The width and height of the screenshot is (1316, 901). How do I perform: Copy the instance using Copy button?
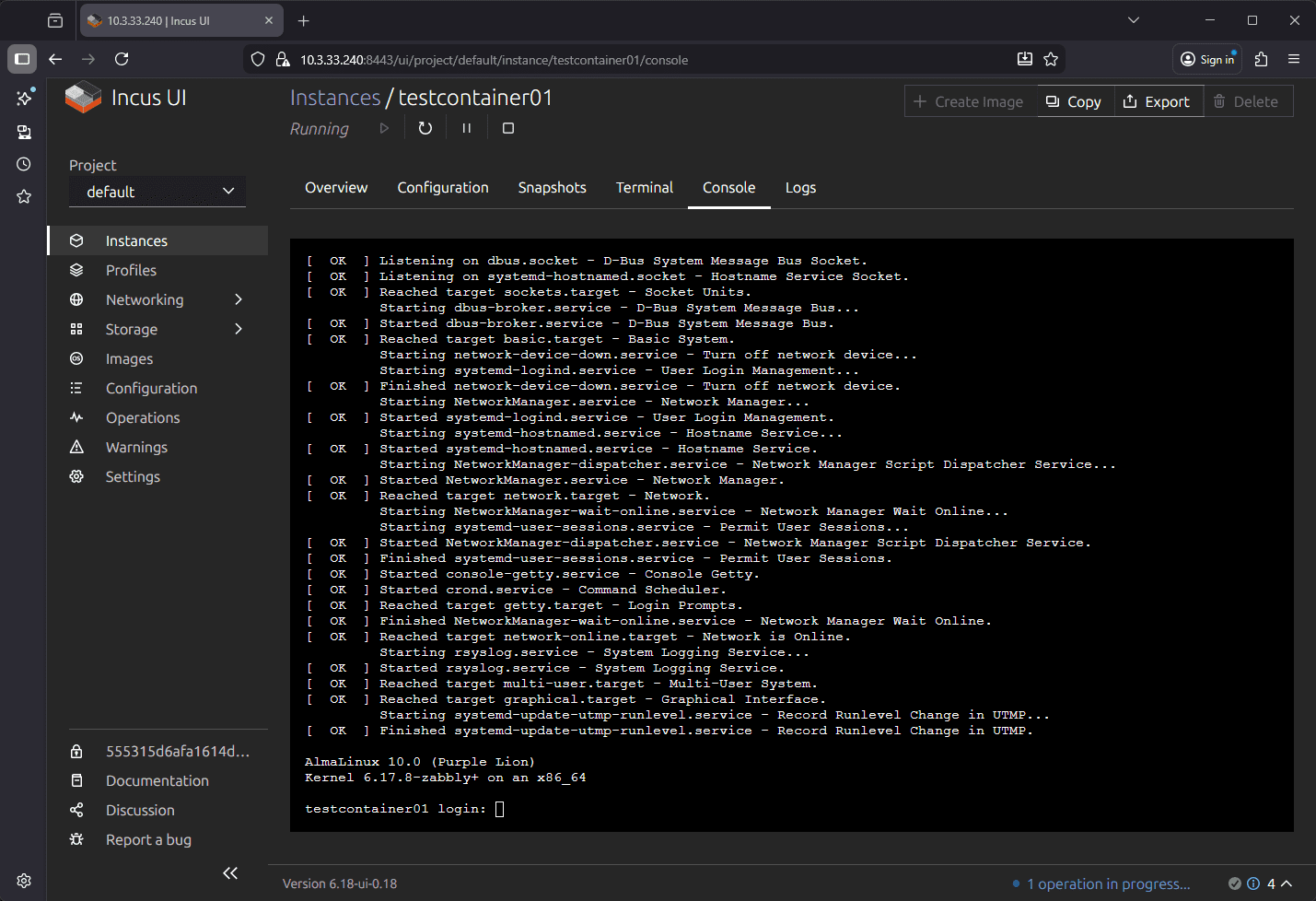click(x=1074, y=101)
